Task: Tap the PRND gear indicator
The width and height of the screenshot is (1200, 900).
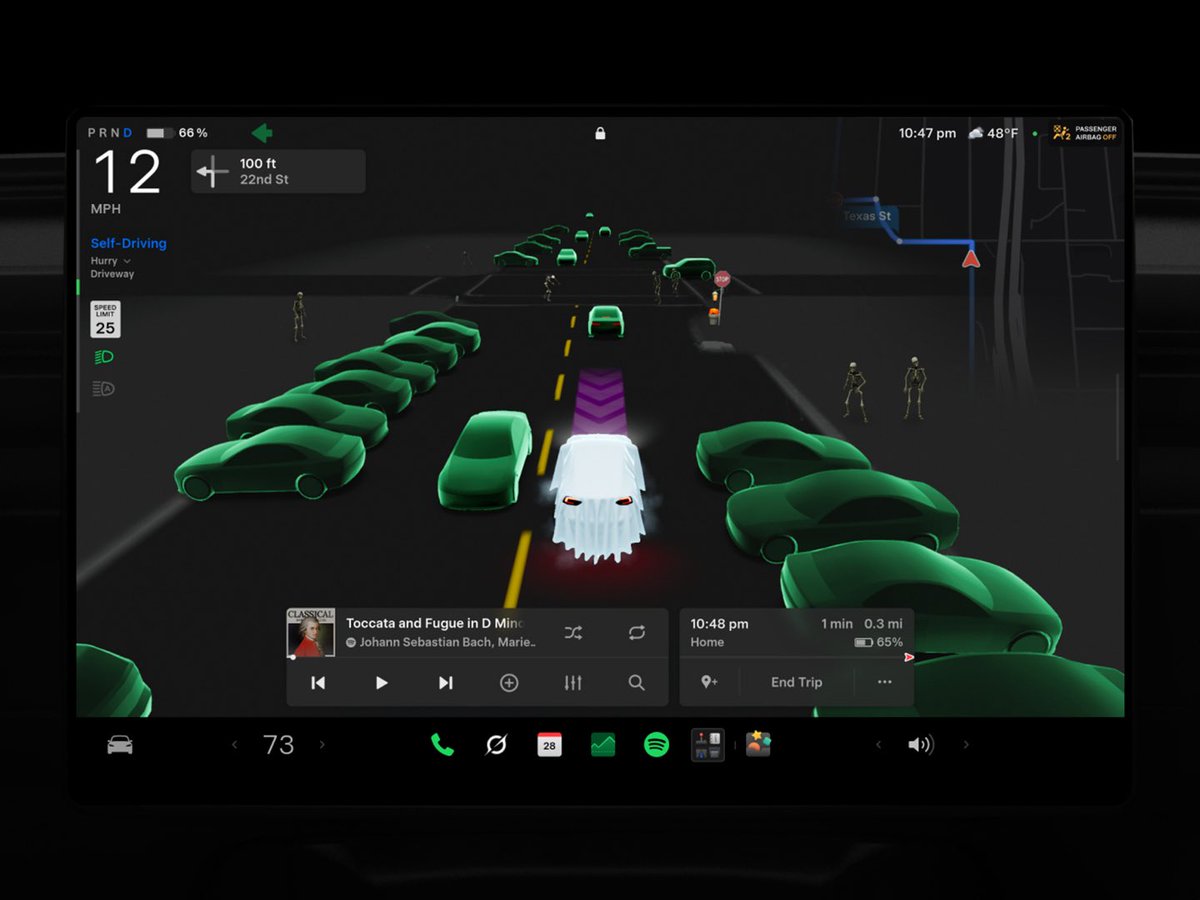Action: (110, 133)
